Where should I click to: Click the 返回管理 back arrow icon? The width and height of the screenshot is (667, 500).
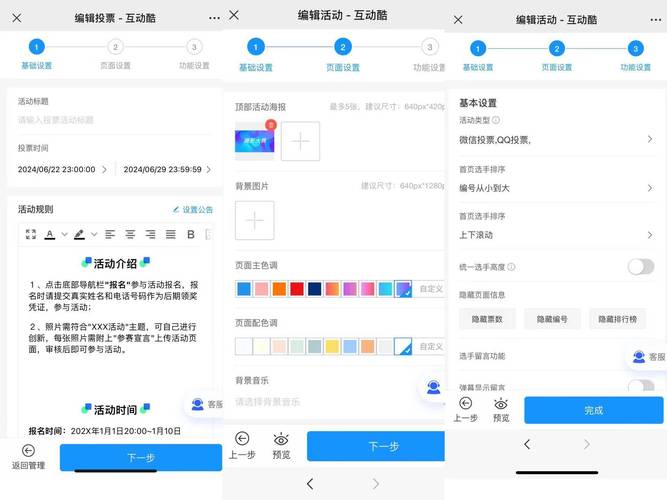coord(28,450)
